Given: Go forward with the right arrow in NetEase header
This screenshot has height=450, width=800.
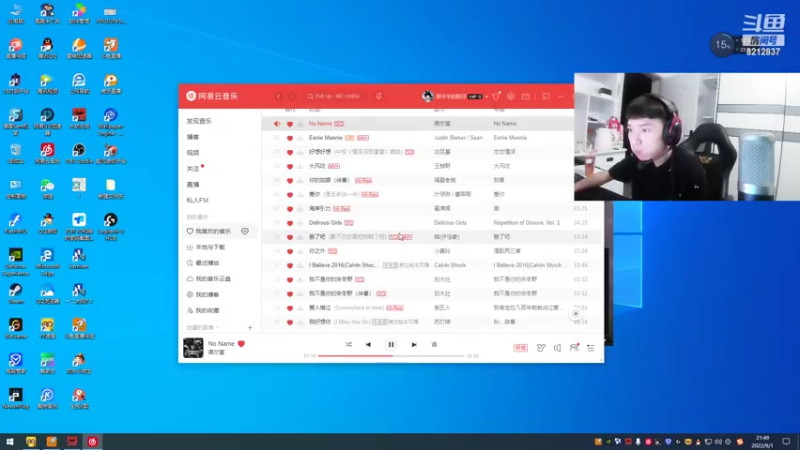Looking at the screenshot, I should pos(292,96).
